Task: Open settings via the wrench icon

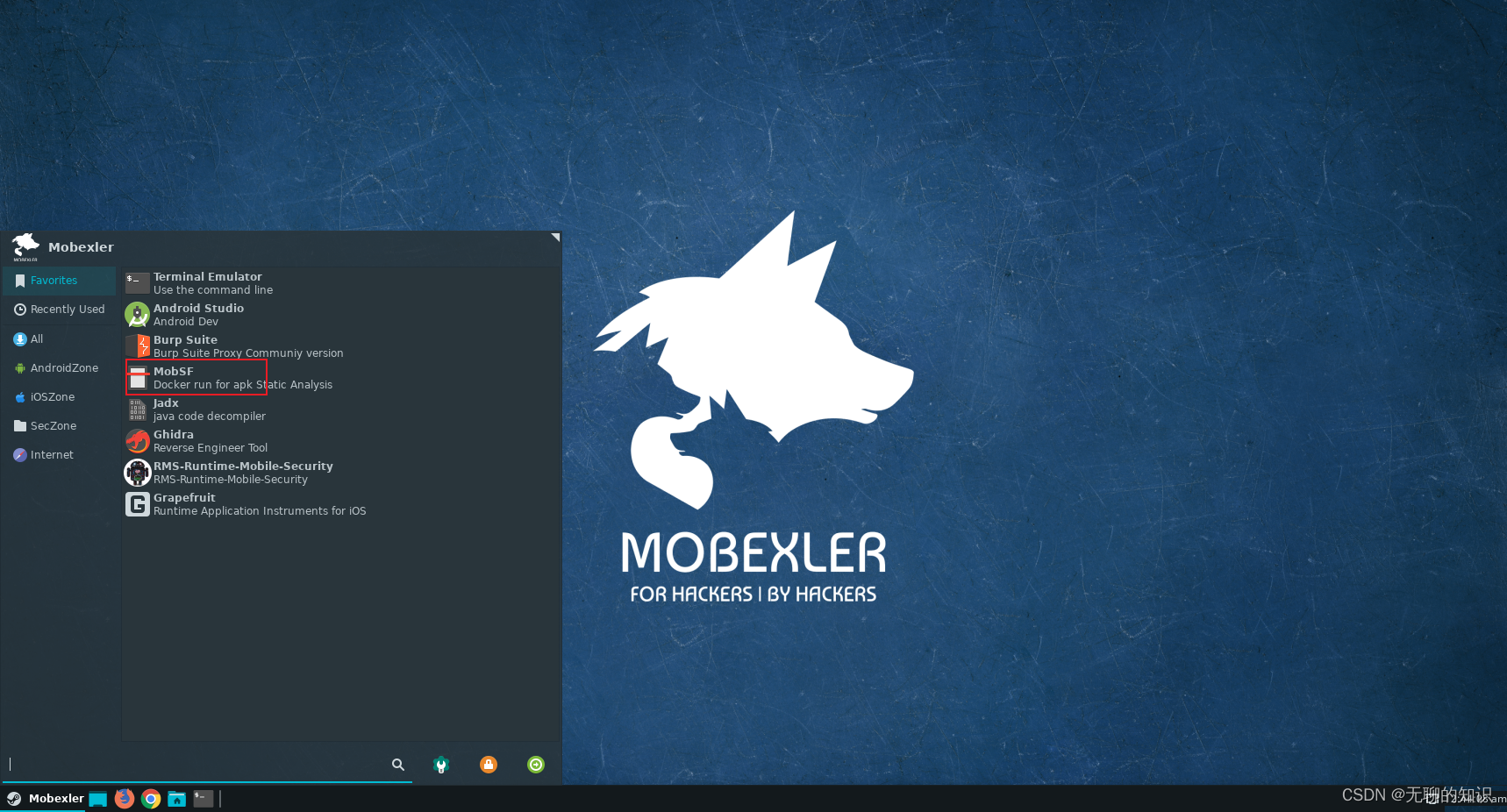Action: [441, 765]
